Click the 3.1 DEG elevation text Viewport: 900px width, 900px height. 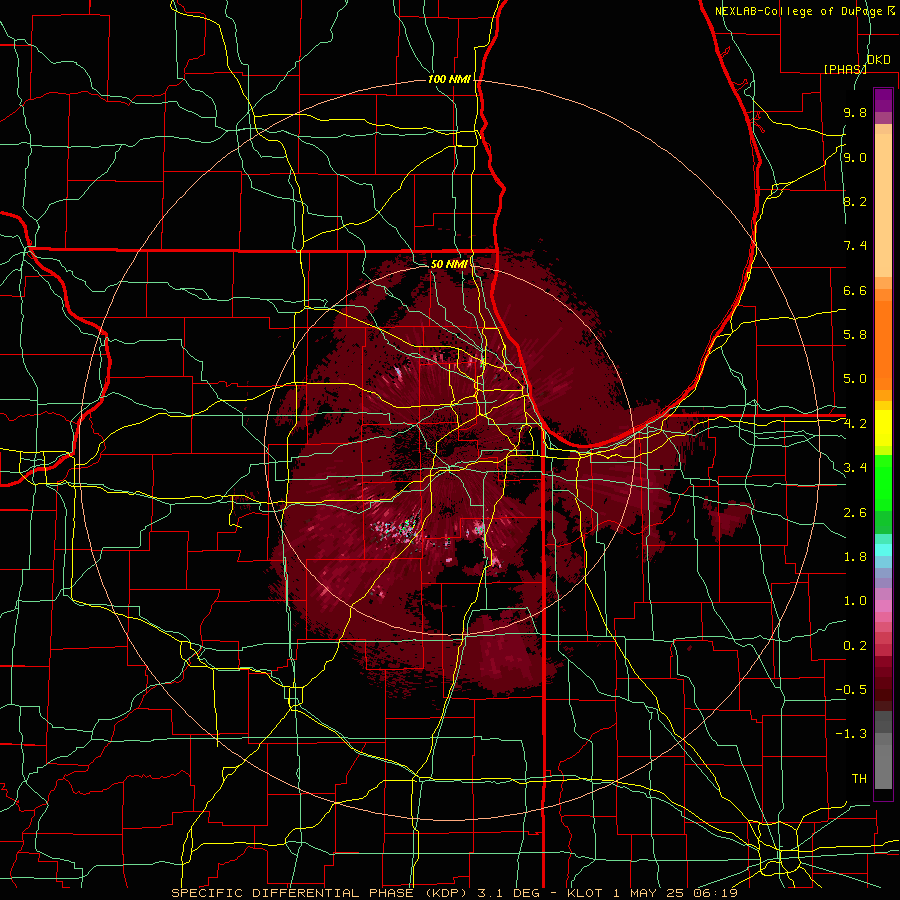coord(507,893)
